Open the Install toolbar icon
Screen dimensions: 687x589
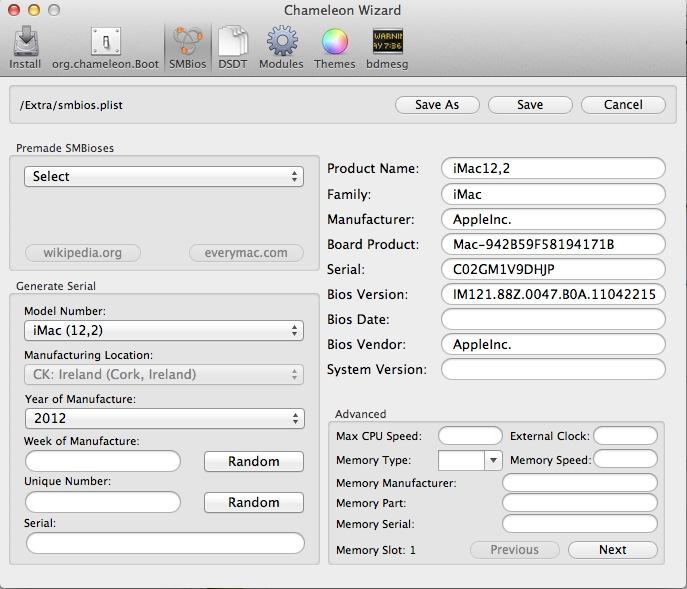click(x=25, y=47)
